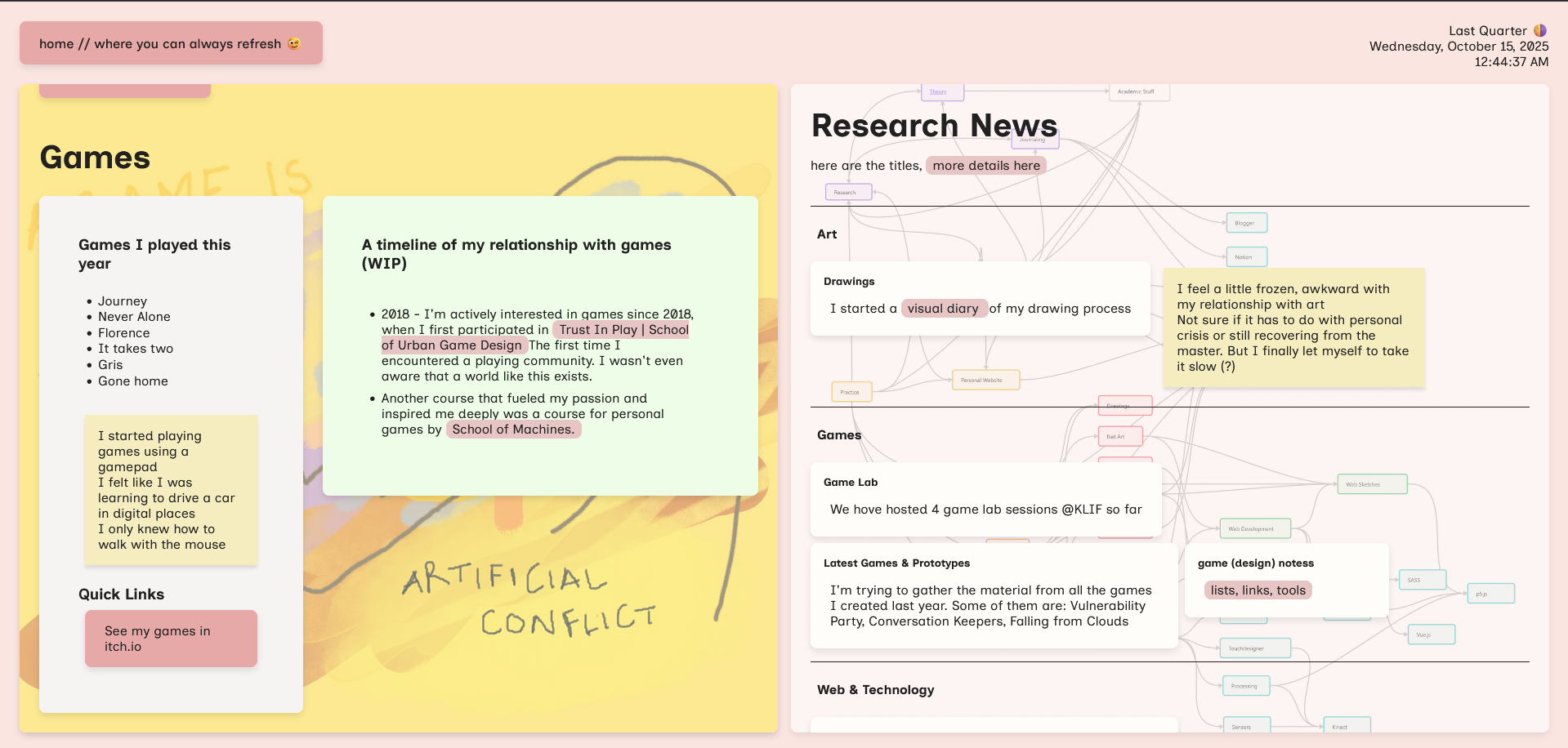Open the 'lists, links, tools' link

(1258, 590)
